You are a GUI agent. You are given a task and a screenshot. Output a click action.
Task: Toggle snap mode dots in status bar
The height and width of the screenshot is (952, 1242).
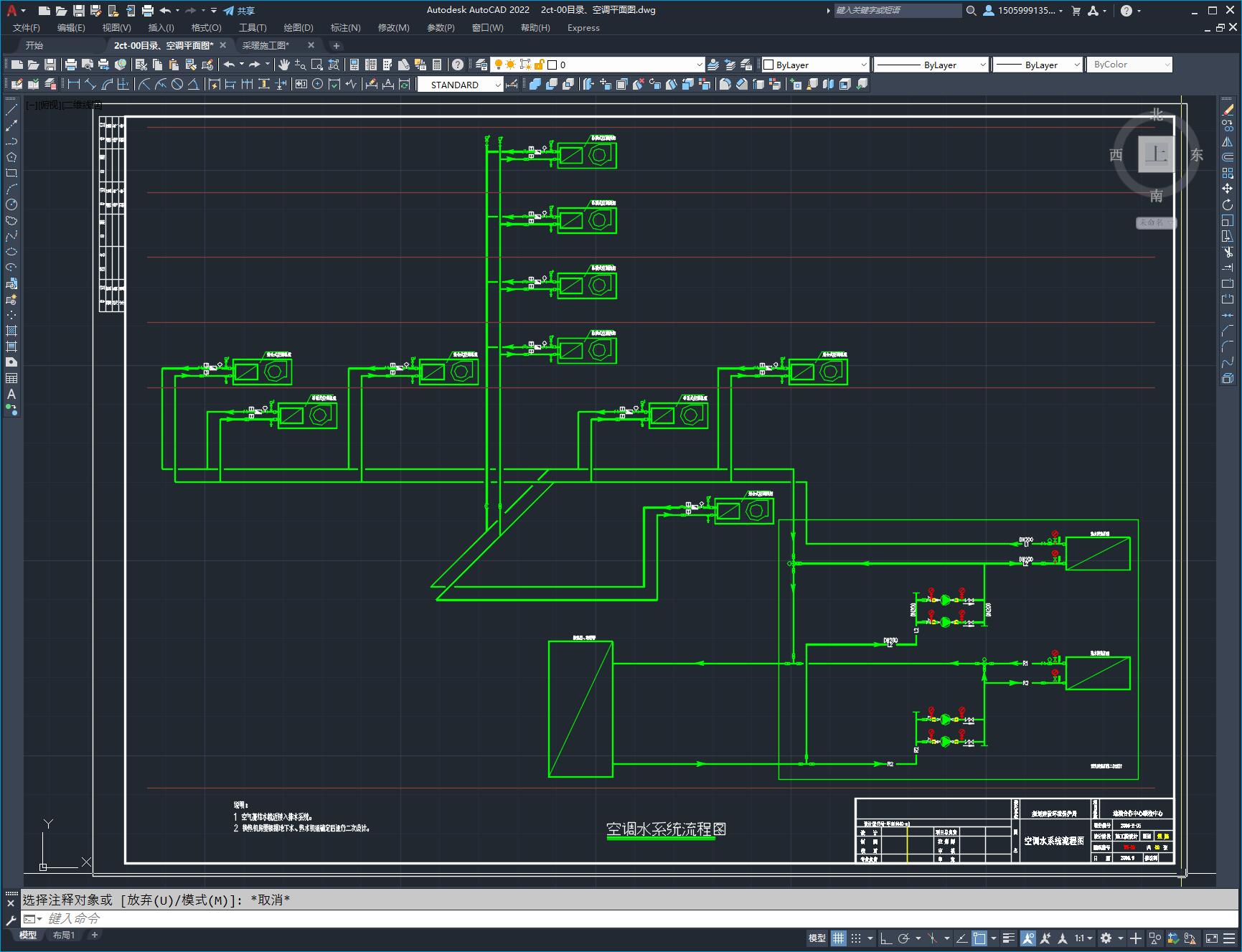point(856,938)
